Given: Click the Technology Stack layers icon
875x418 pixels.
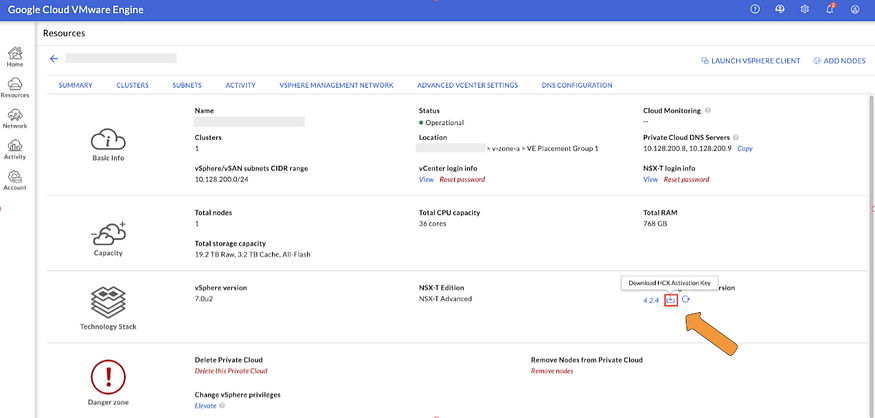Looking at the screenshot, I should [108, 302].
